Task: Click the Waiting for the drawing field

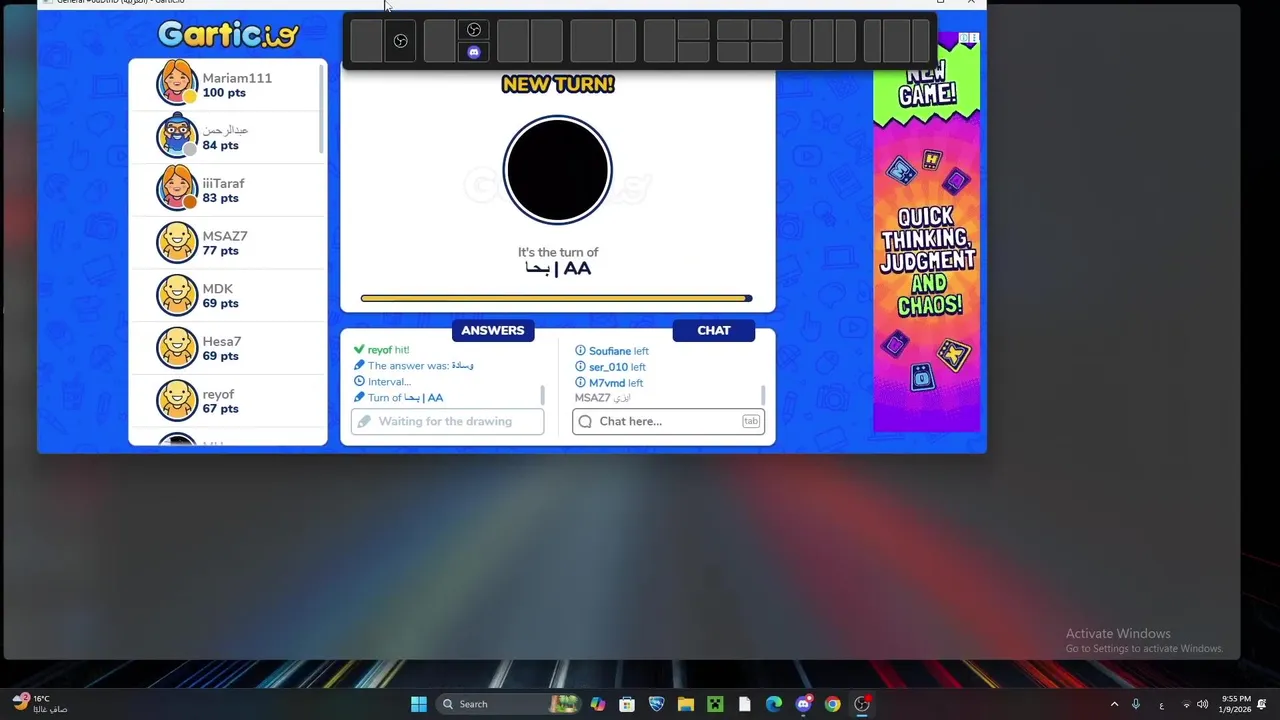Action: (447, 421)
